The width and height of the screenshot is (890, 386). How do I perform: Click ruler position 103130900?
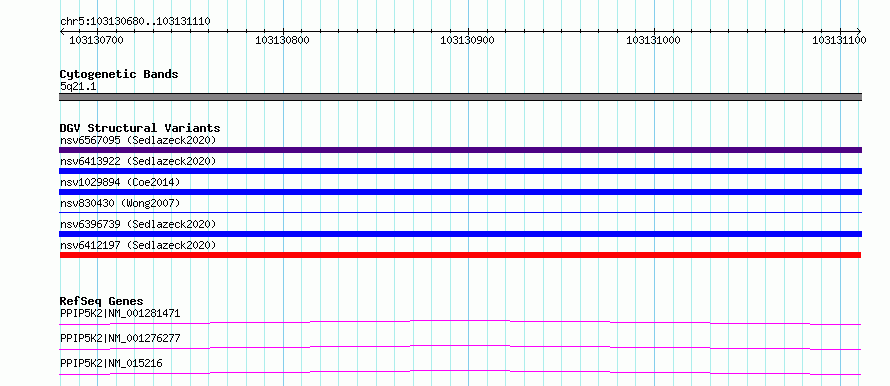pyautogui.click(x=467, y=40)
